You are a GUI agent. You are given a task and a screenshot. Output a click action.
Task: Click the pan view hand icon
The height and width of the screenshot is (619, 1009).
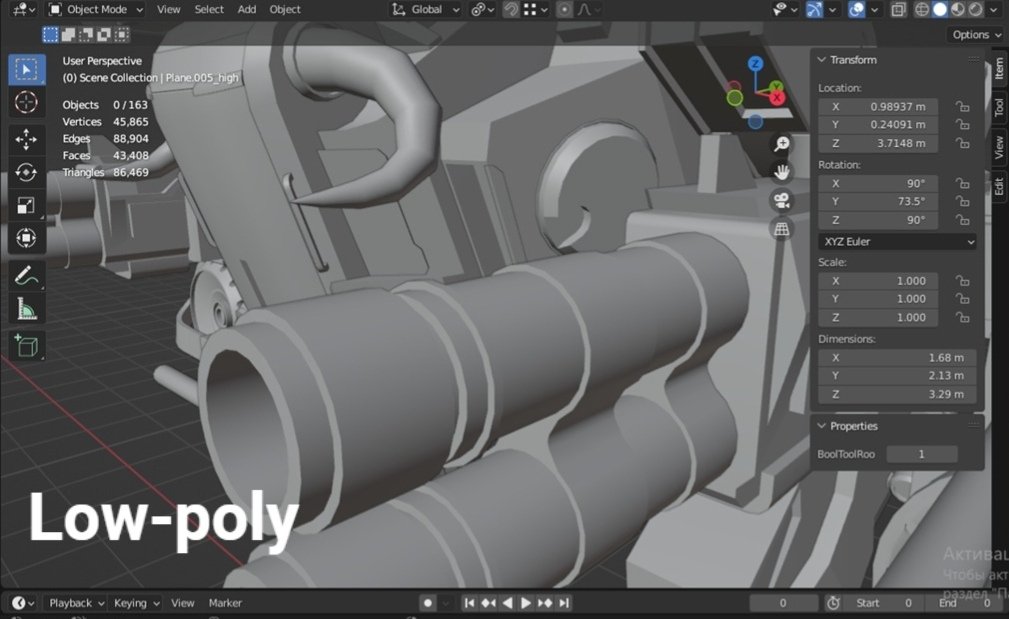pyautogui.click(x=782, y=172)
